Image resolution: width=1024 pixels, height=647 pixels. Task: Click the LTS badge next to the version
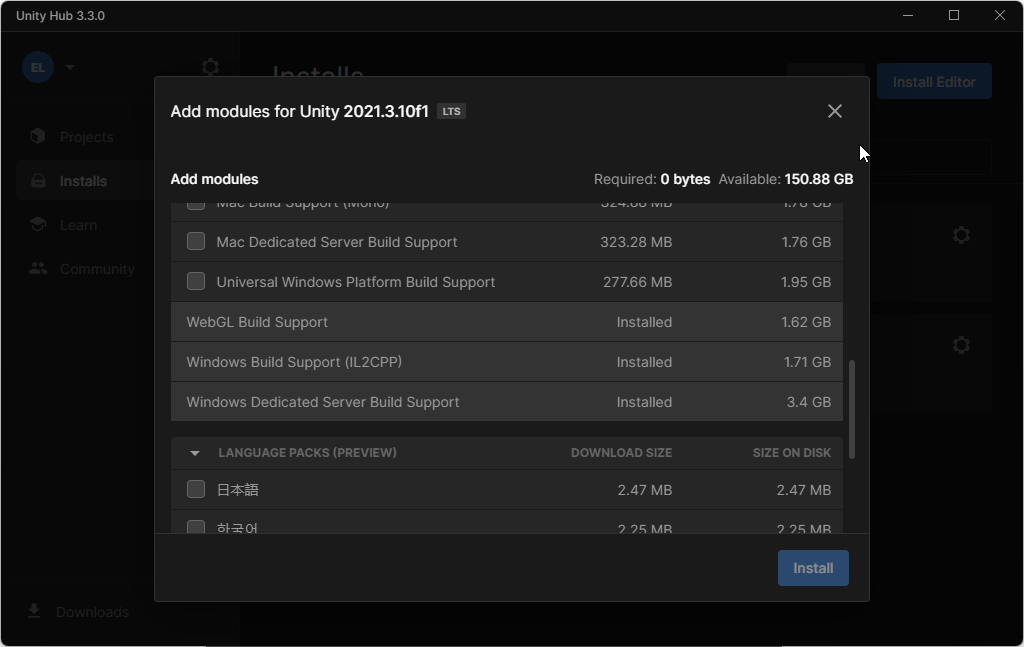tap(451, 111)
